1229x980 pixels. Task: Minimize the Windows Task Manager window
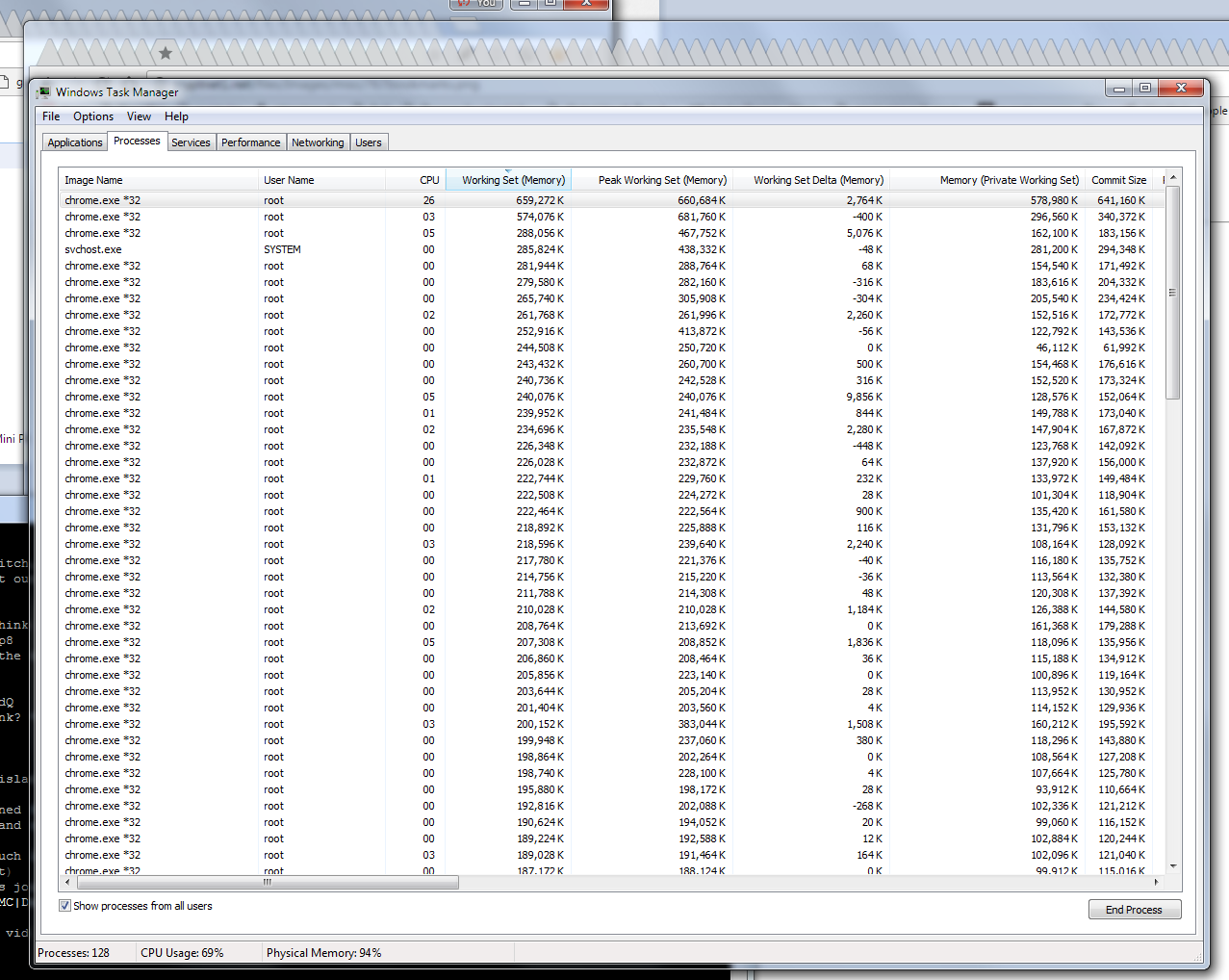click(x=1118, y=89)
